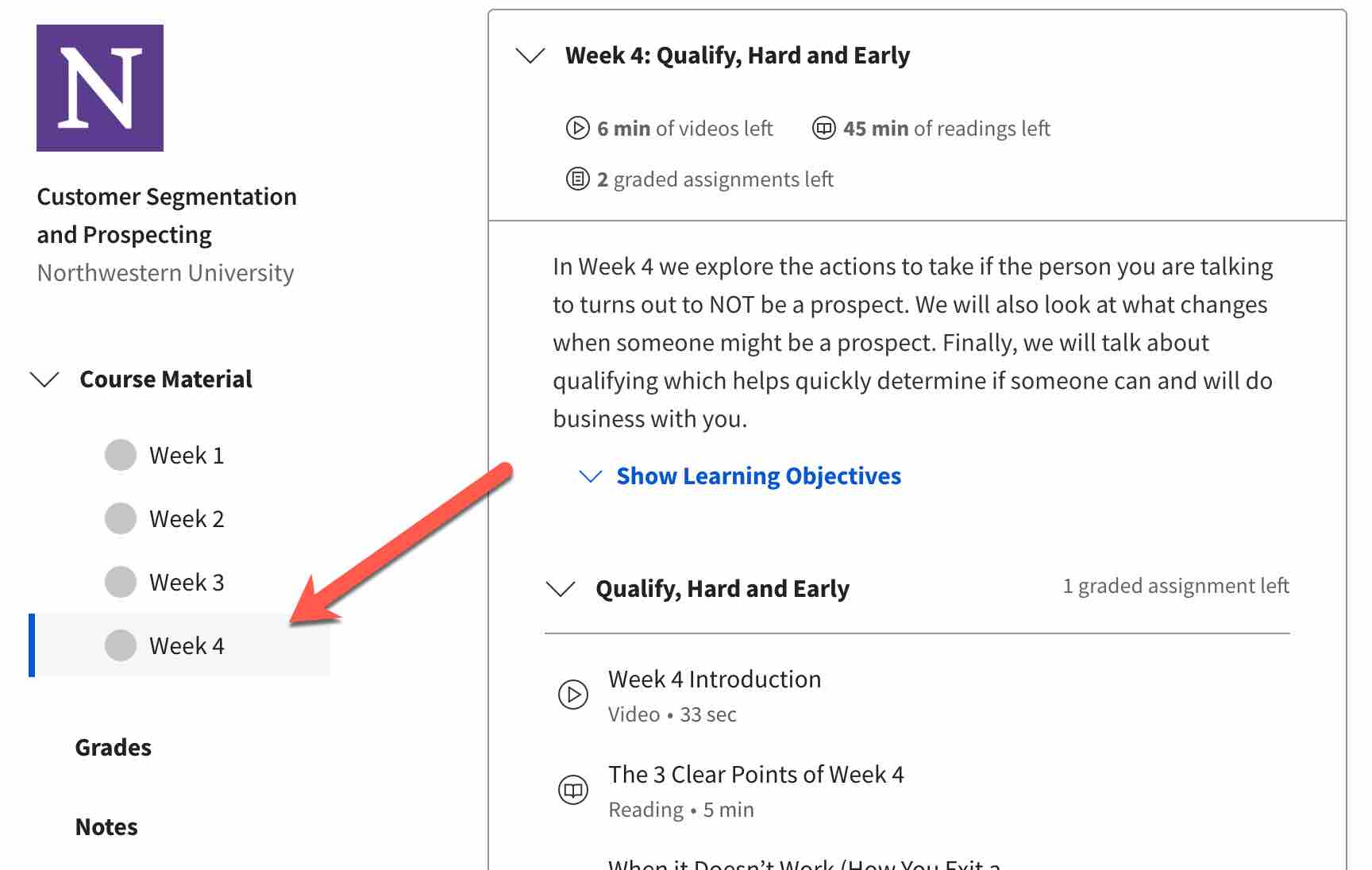Collapse the Course Material section chevron
Viewport: 1372px width, 870px height.
pyautogui.click(x=44, y=379)
